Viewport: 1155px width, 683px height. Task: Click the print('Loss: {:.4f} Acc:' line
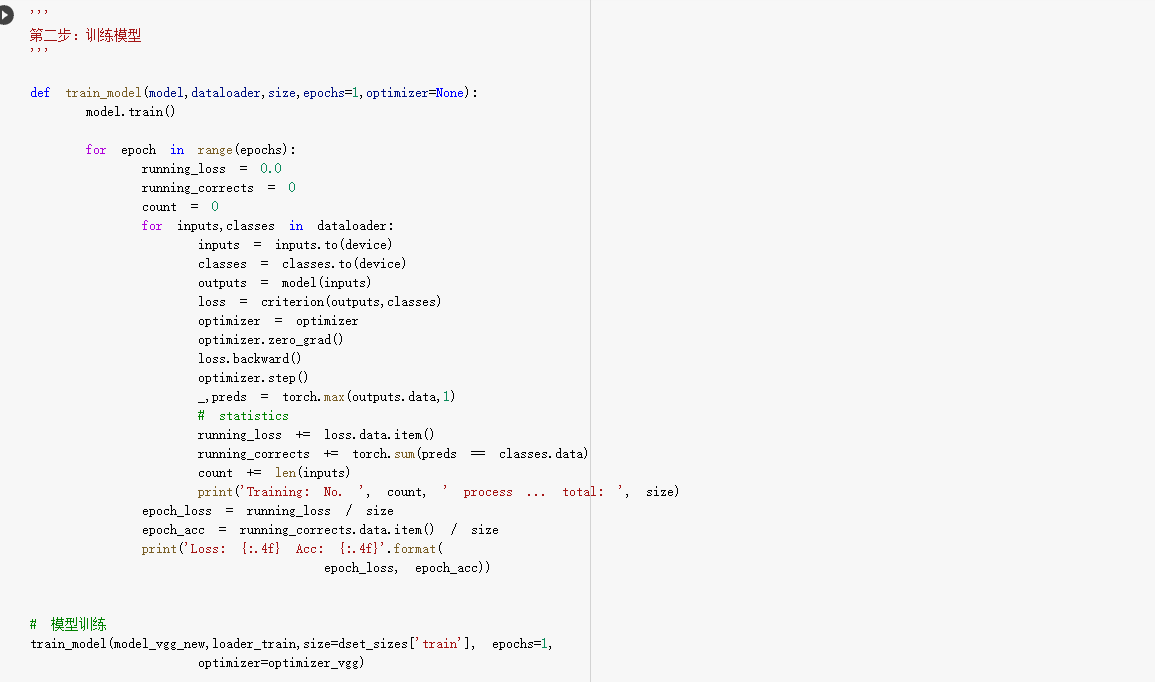coord(292,549)
